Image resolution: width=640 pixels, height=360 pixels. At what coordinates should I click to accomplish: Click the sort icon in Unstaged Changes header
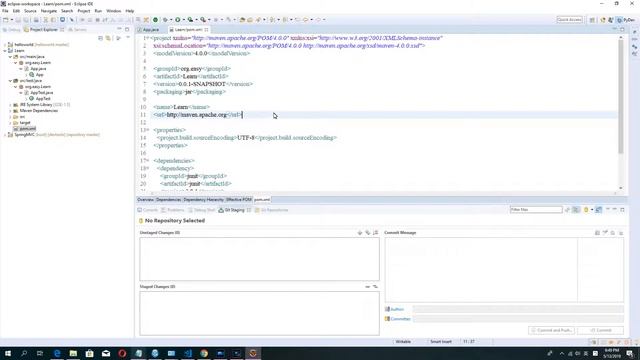[376, 233]
